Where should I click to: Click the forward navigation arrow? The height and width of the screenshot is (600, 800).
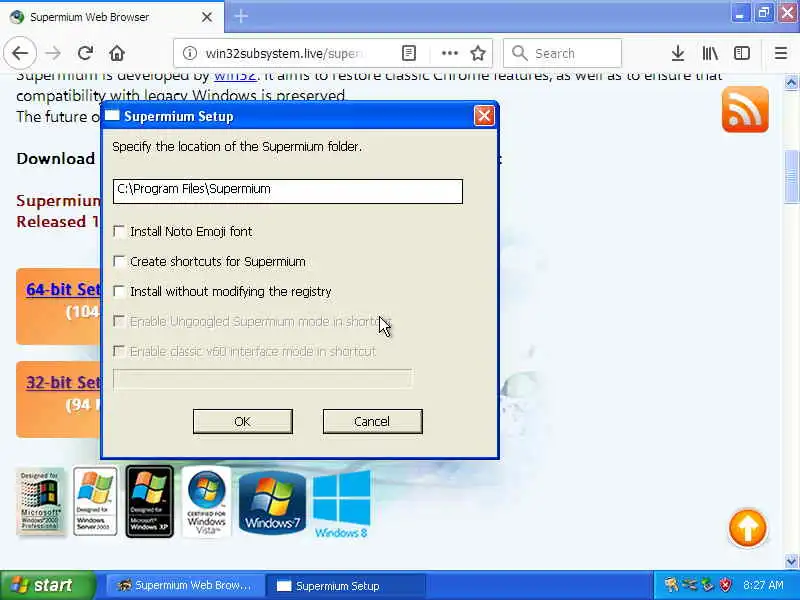pyautogui.click(x=53, y=53)
